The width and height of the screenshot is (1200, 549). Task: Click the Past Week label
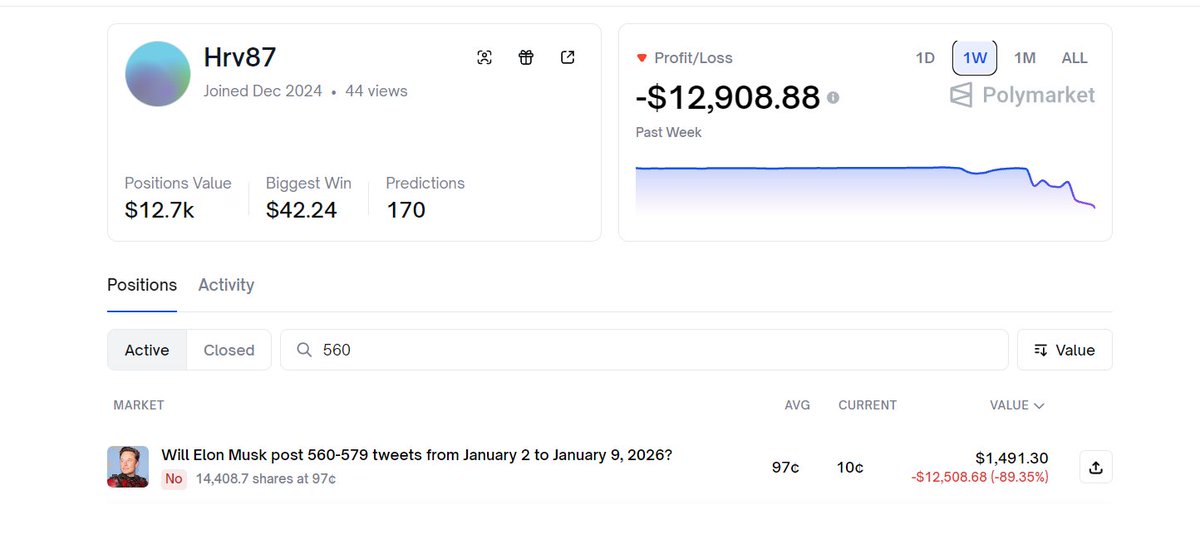(x=669, y=132)
